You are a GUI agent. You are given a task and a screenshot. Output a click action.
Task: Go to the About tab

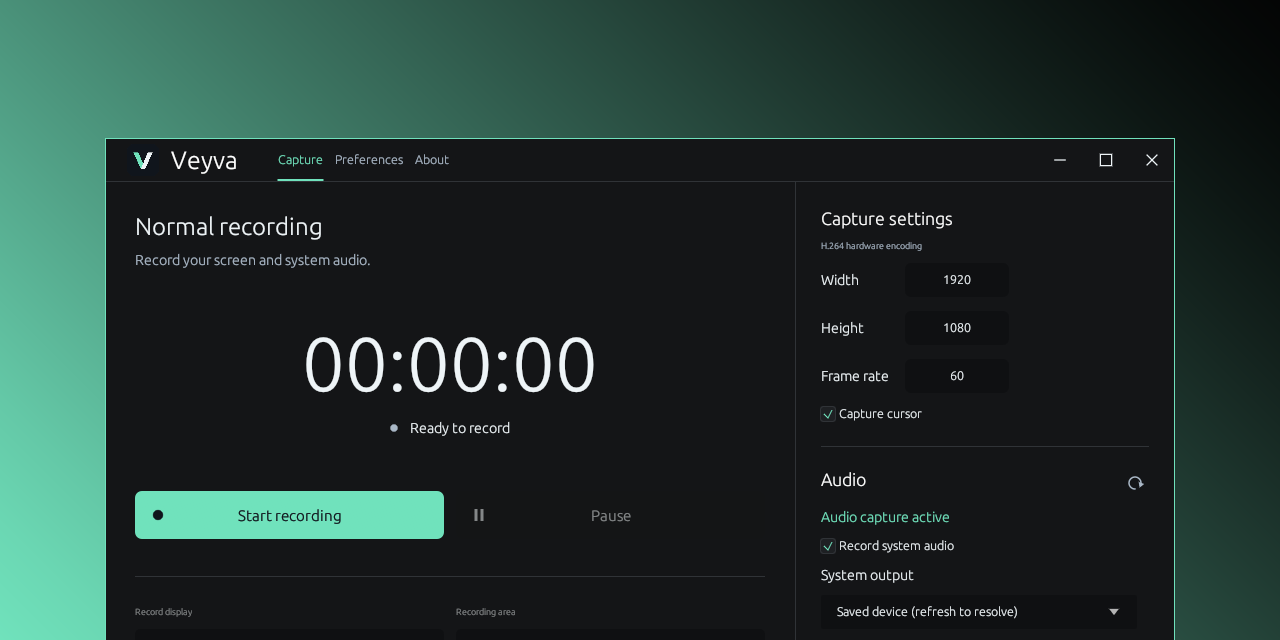(432, 160)
